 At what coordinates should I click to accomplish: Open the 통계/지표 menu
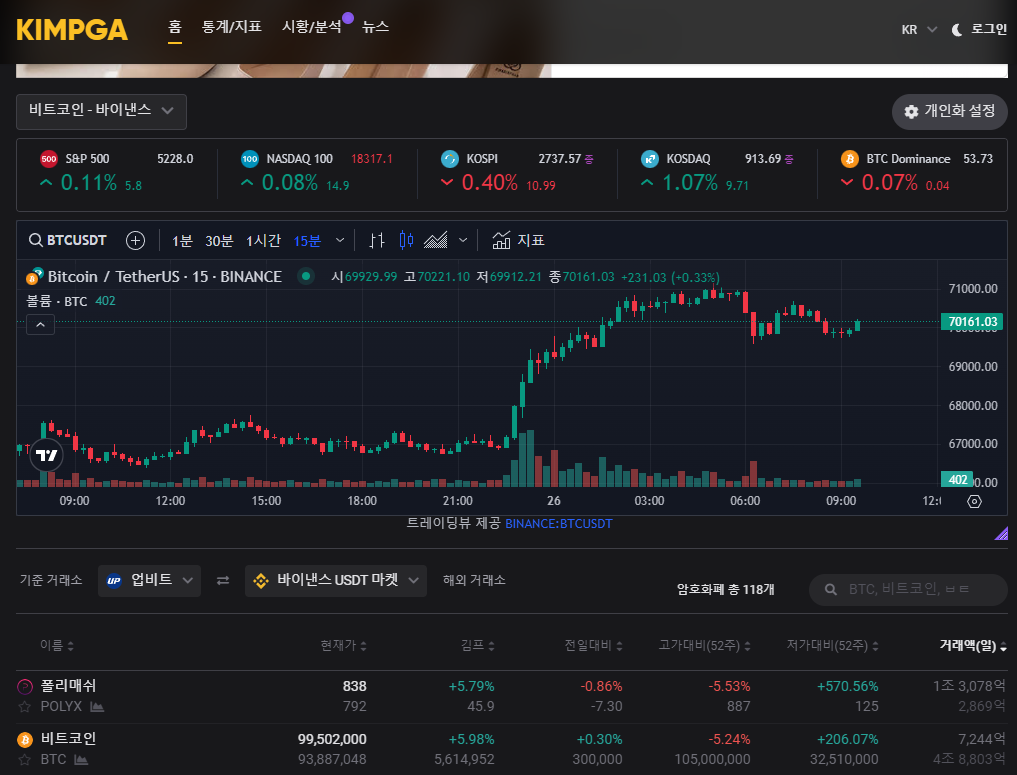coord(232,27)
